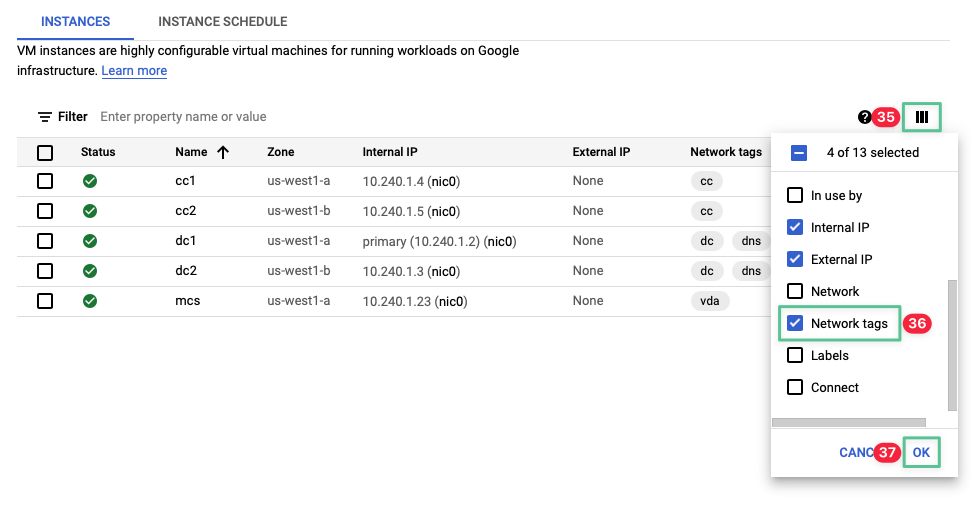Image resolution: width=971 pixels, height=505 pixels.
Task: Click the green status icon for cc1
Action: tap(90, 181)
